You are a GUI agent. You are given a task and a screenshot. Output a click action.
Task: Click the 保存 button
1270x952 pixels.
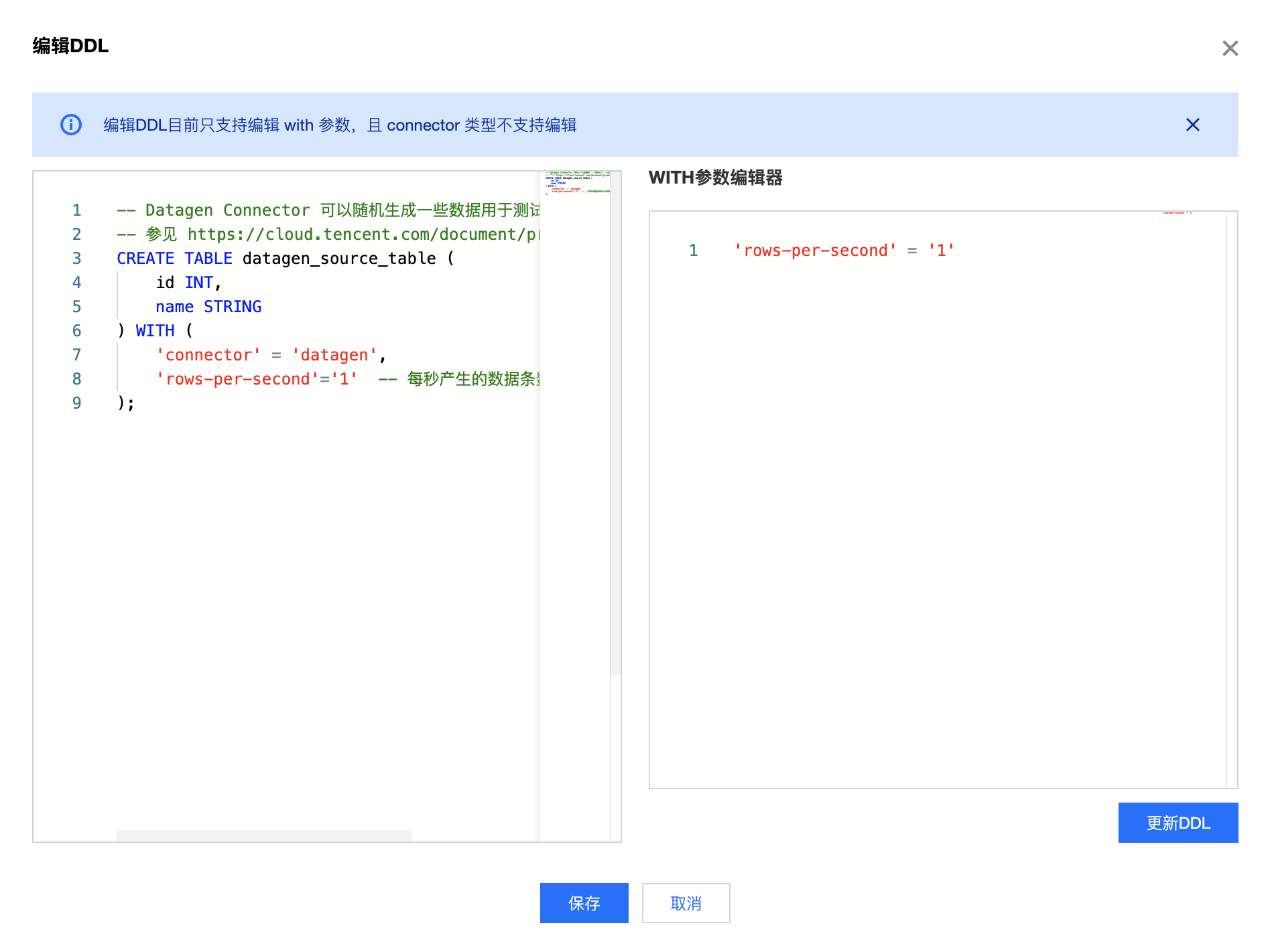584,903
